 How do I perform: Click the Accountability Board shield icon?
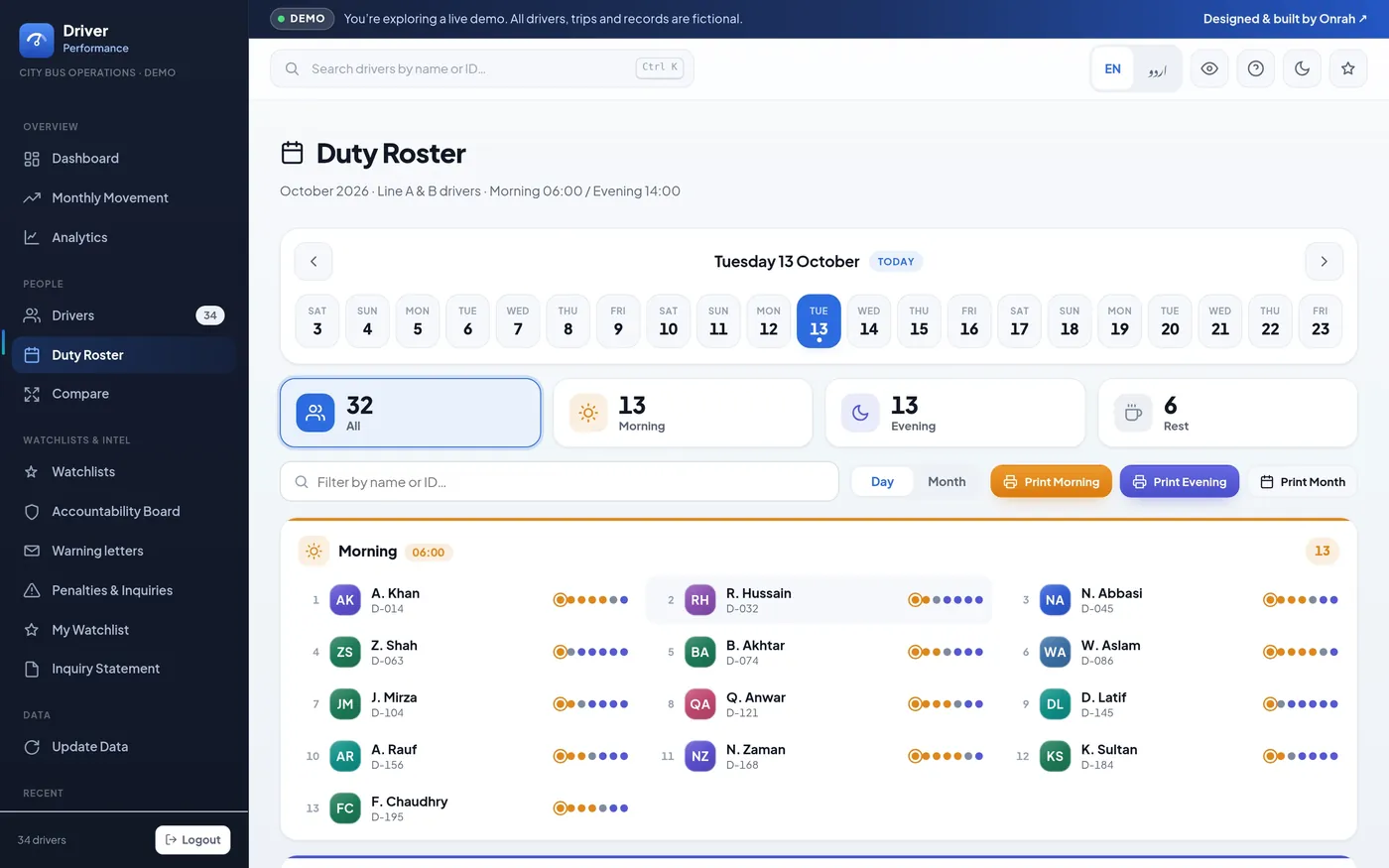pos(32,512)
